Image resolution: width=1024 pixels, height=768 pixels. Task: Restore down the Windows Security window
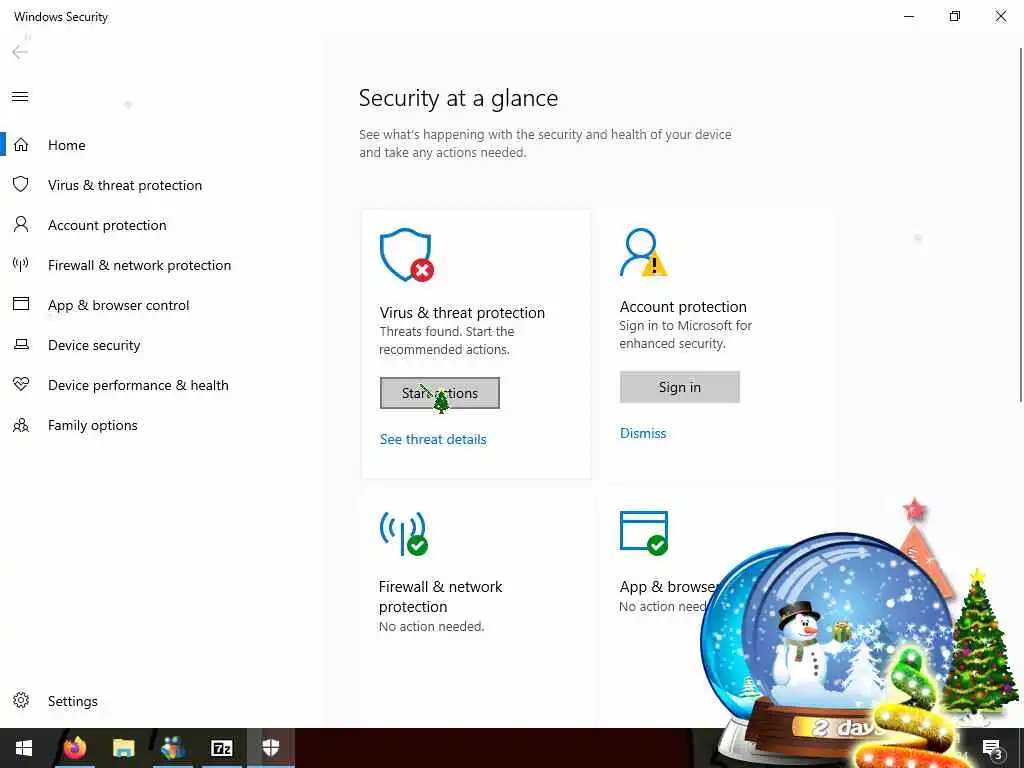(x=955, y=16)
